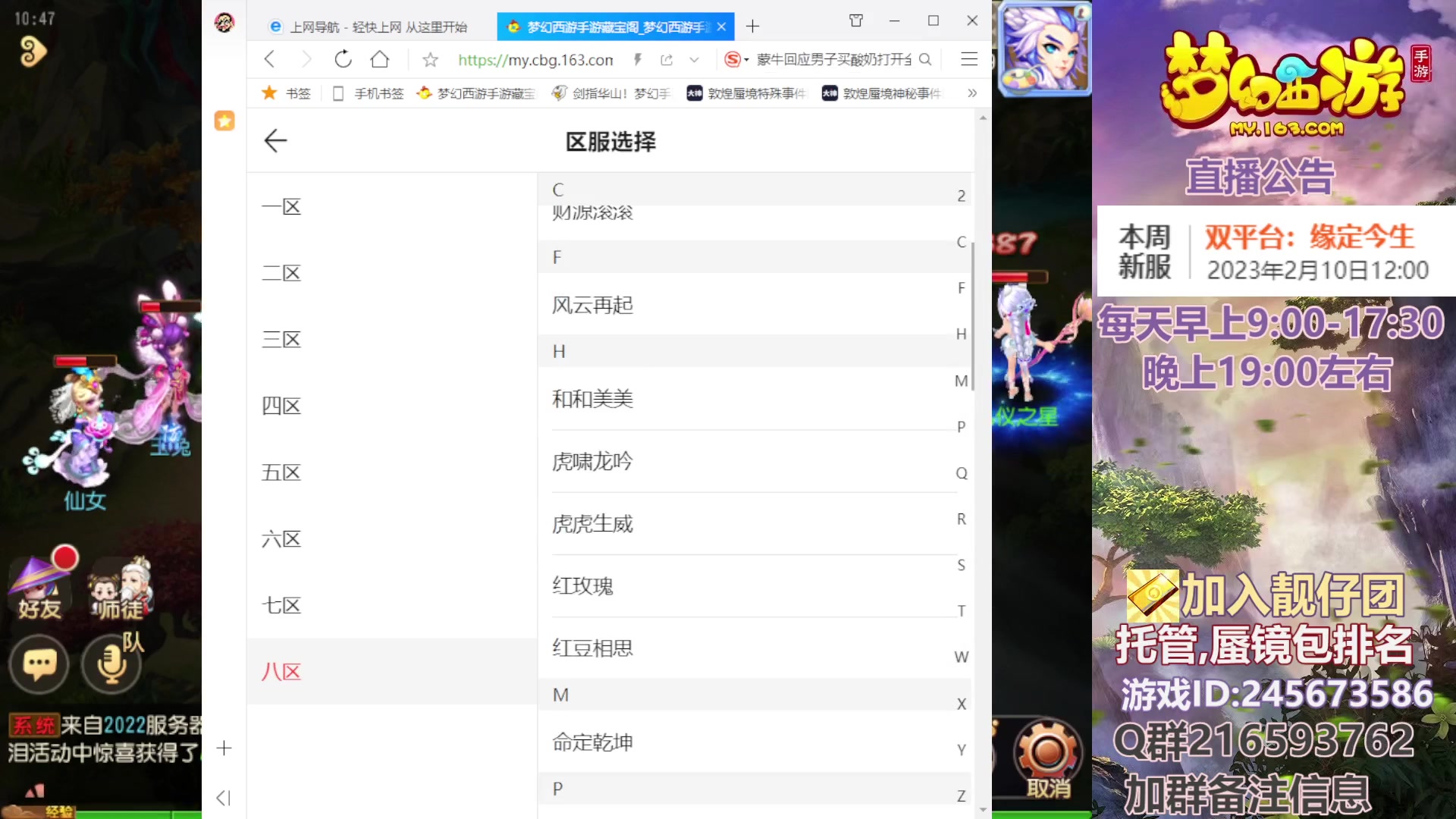
Task: Tap the game voice microphone button
Action: (x=111, y=664)
